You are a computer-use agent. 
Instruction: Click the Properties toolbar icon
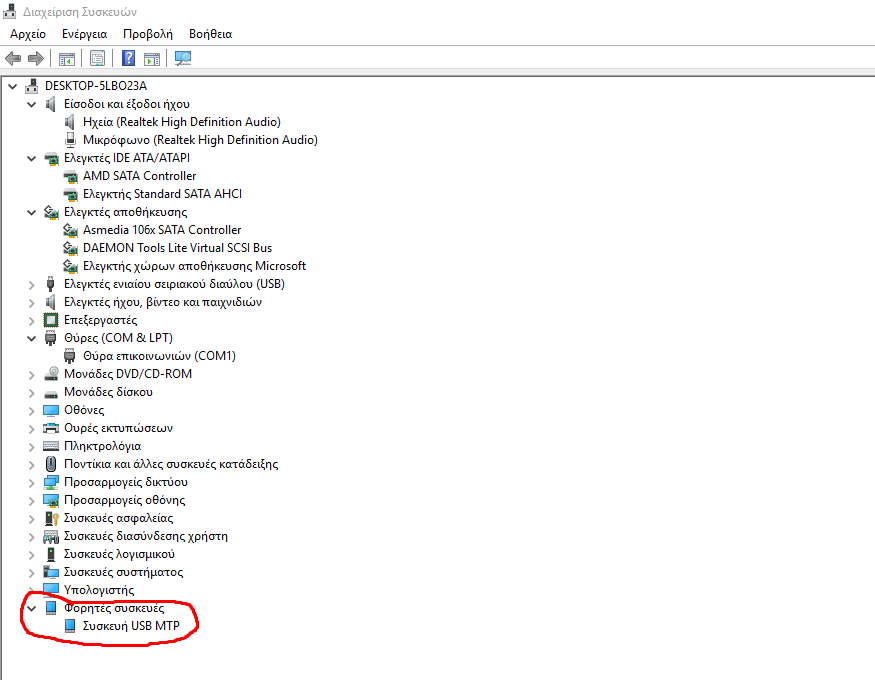(98, 58)
